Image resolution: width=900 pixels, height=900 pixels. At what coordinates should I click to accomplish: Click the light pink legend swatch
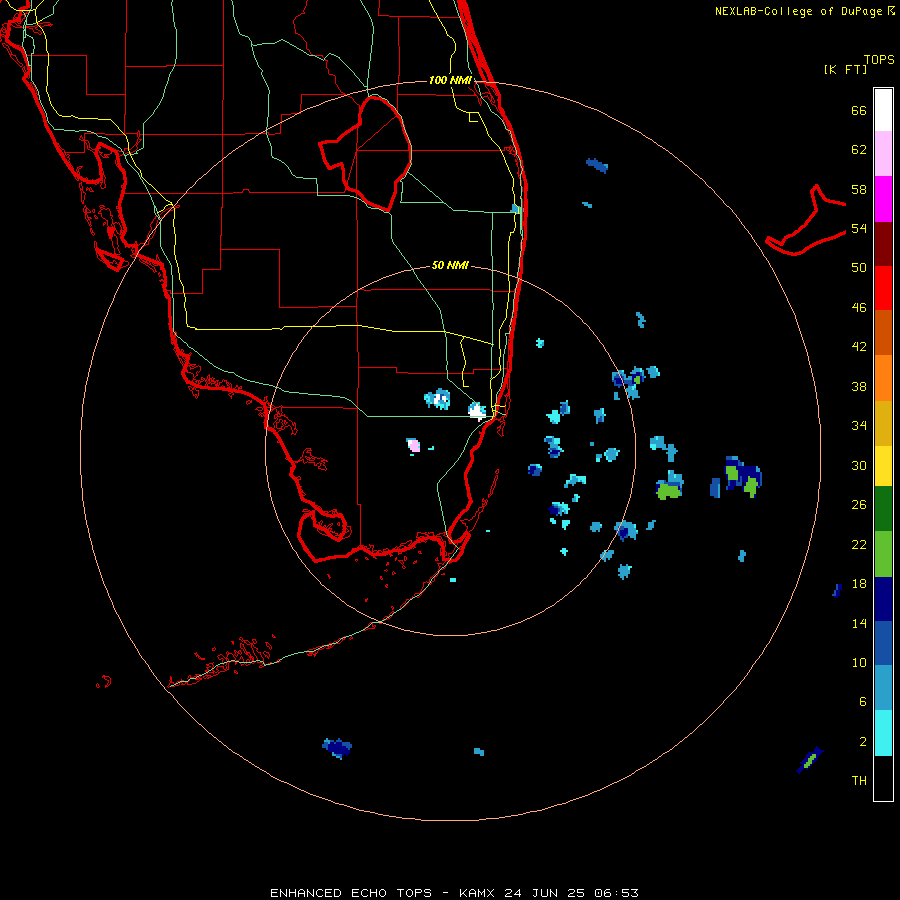[x=883, y=154]
